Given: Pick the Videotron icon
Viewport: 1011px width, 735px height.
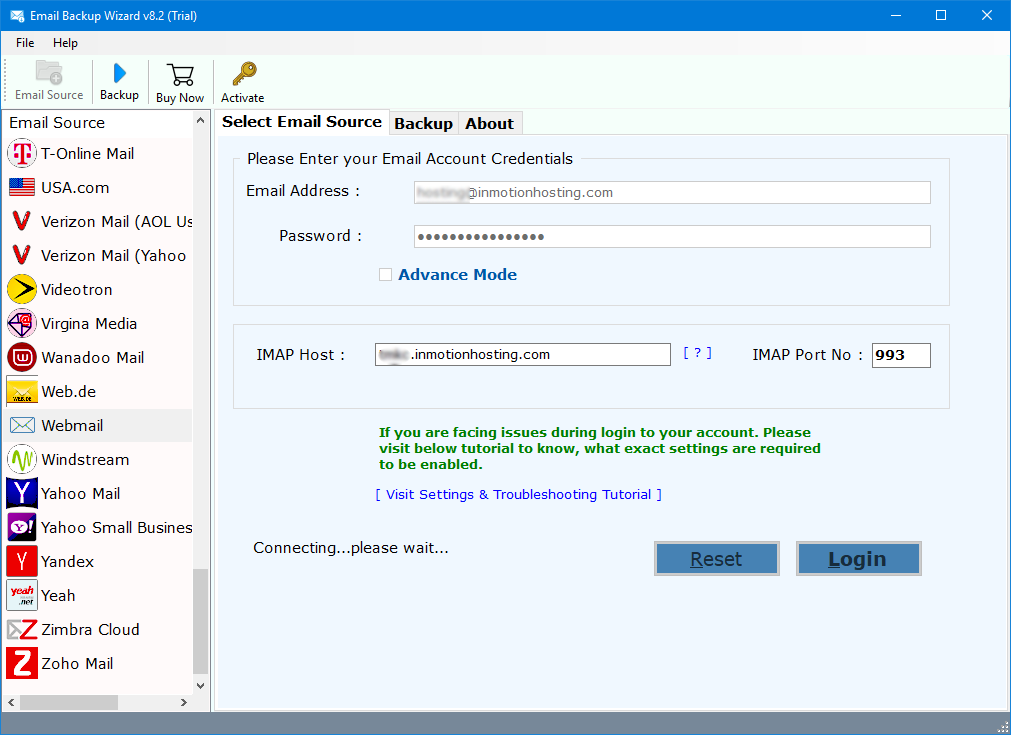Looking at the screenshot, I should [x=22, y=289].
